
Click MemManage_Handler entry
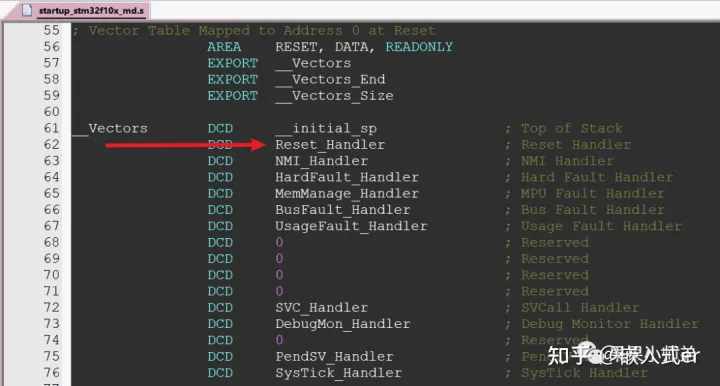pos(347,194)
